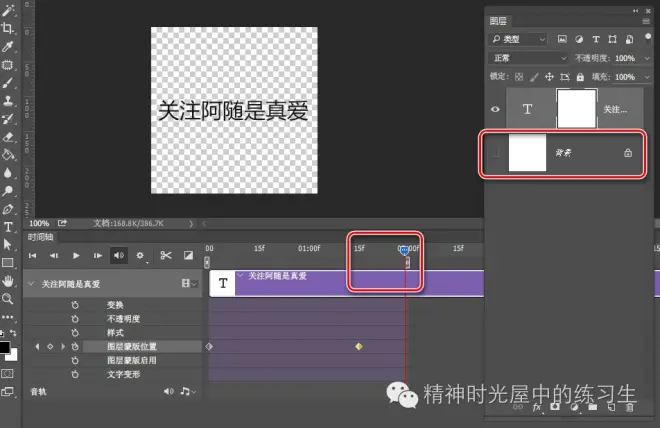Filter layers by text type
The width and height of the screenshot is (660, 428).
point(596,39)
